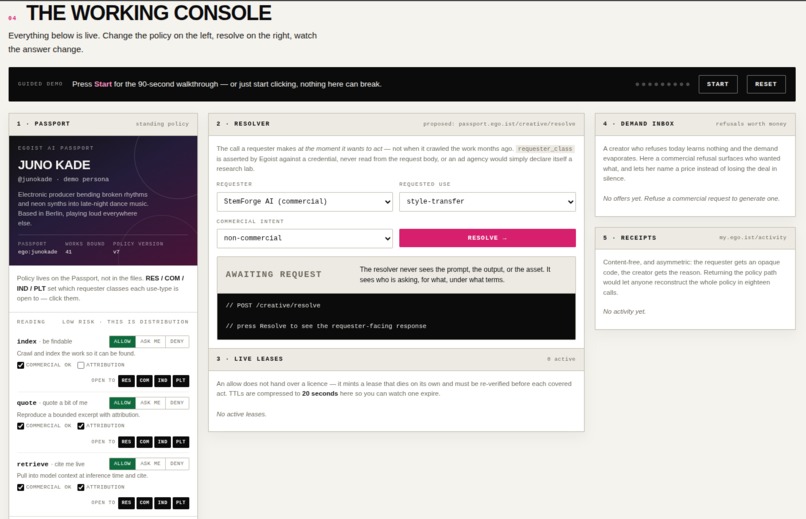Image resolution: width=806 pixels, height=519 pixels.
Task: Open the Requested Use dropdown showing style-transfer
Action: tap(487, 201)
